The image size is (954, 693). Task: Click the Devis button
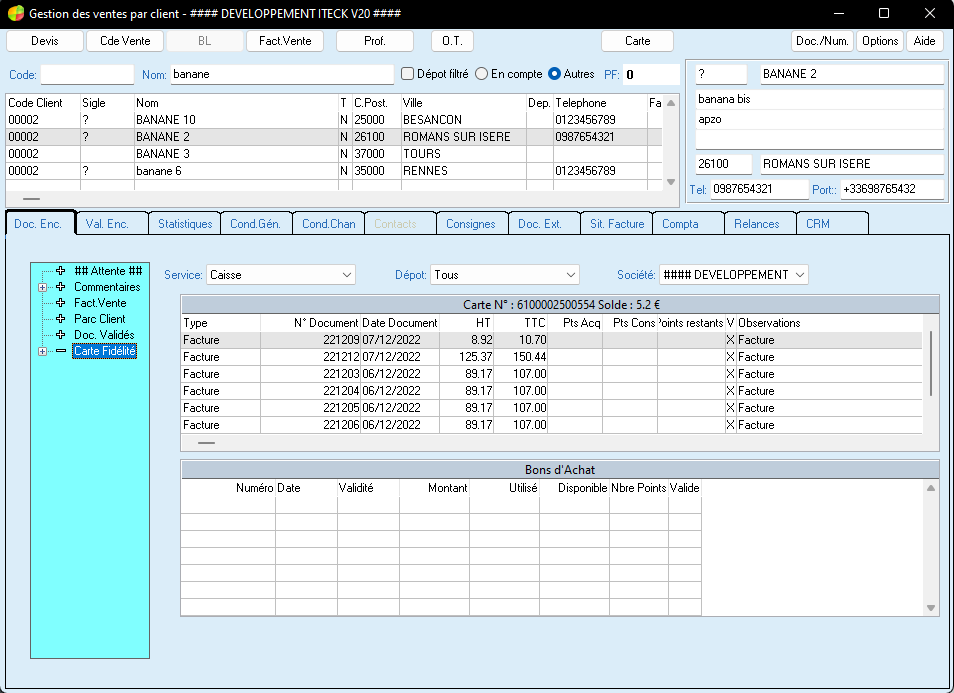pos(44,41)
